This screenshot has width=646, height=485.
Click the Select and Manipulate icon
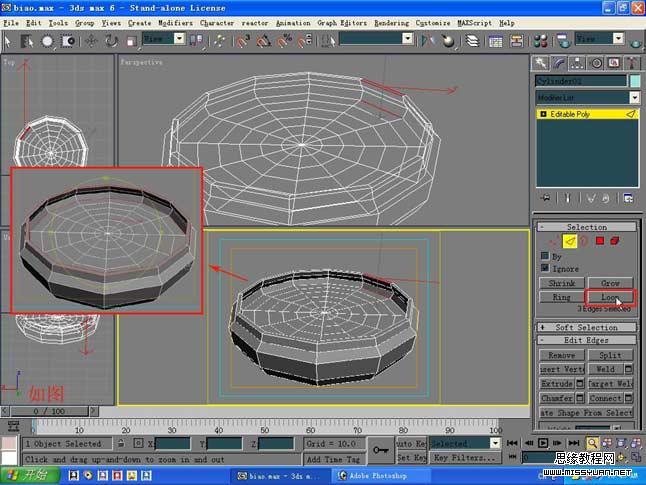click(220, 41)
